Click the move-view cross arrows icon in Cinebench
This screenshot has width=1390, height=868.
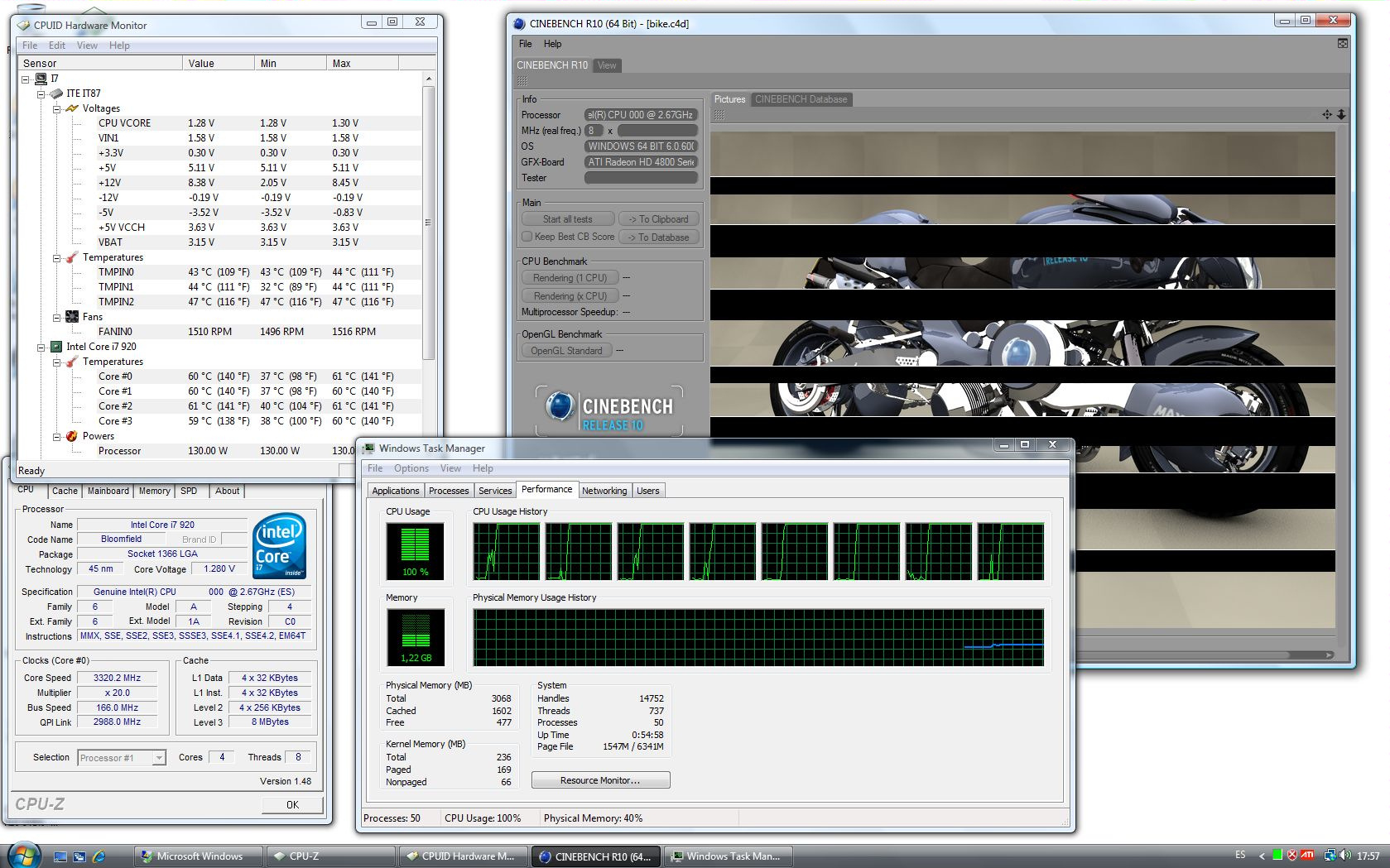coord(1327,115)
